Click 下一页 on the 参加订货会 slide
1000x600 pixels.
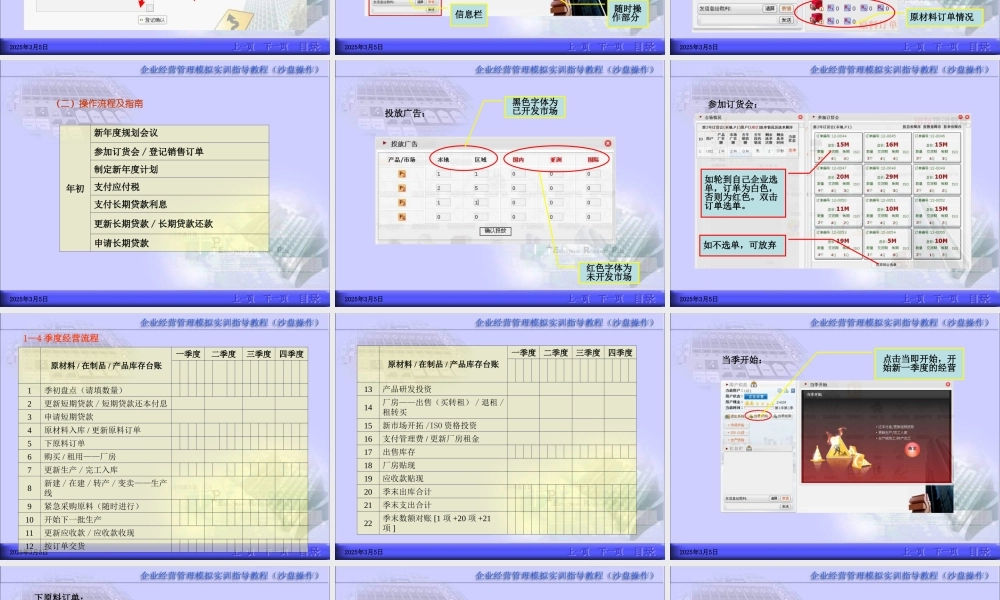tap(946, 298)
